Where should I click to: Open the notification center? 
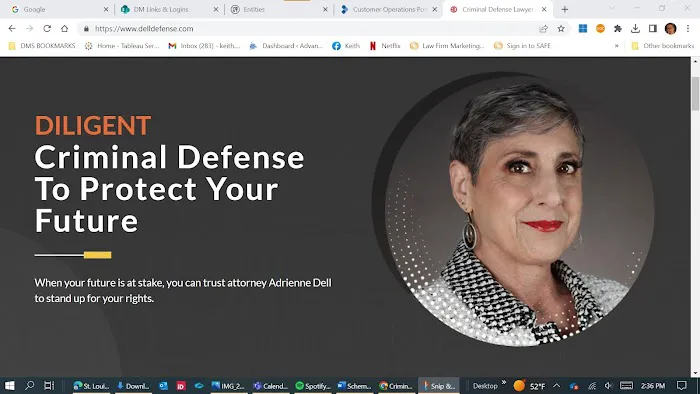(682, 386)
